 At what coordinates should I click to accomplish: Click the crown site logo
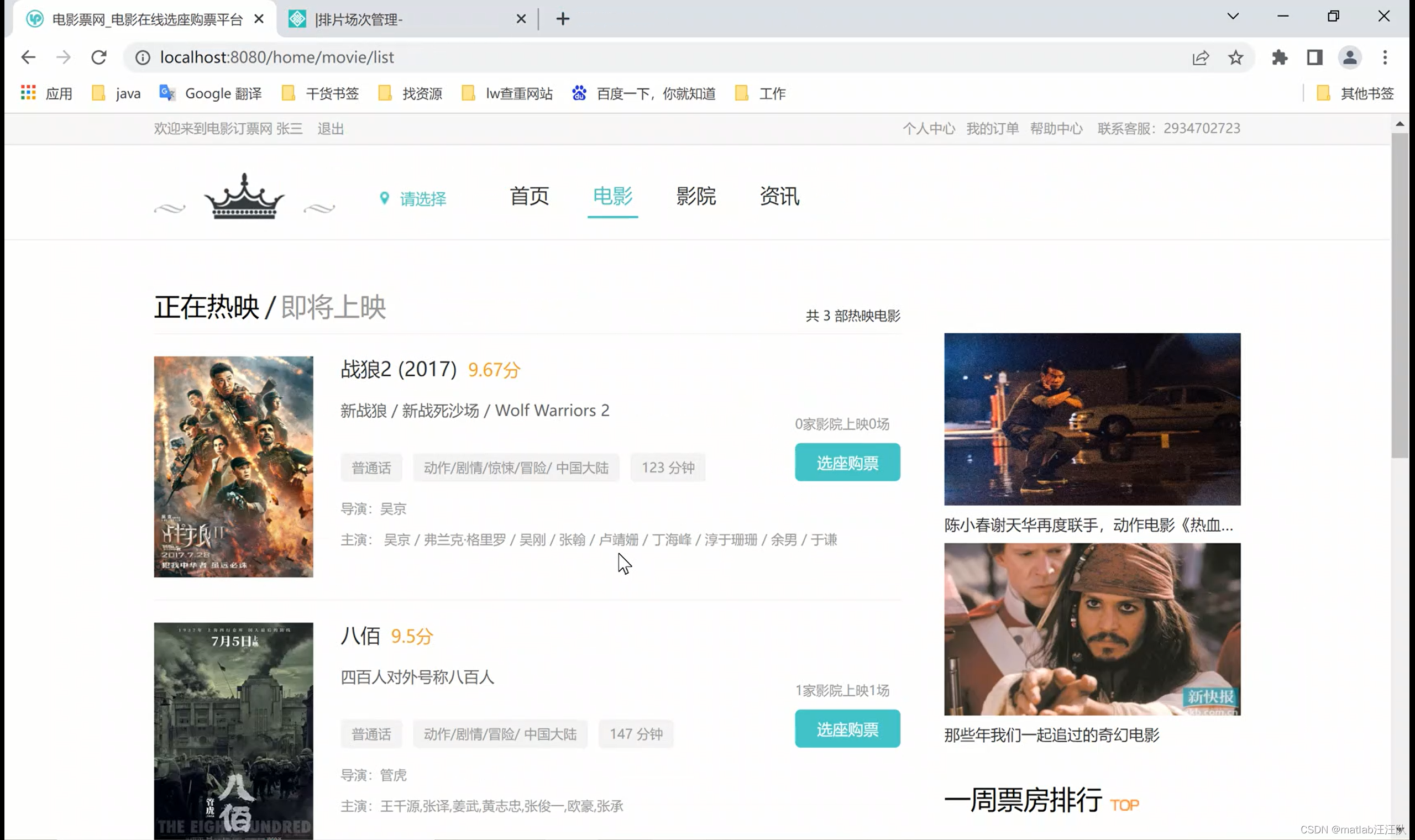pyautogui.click(x=244, y=196)
